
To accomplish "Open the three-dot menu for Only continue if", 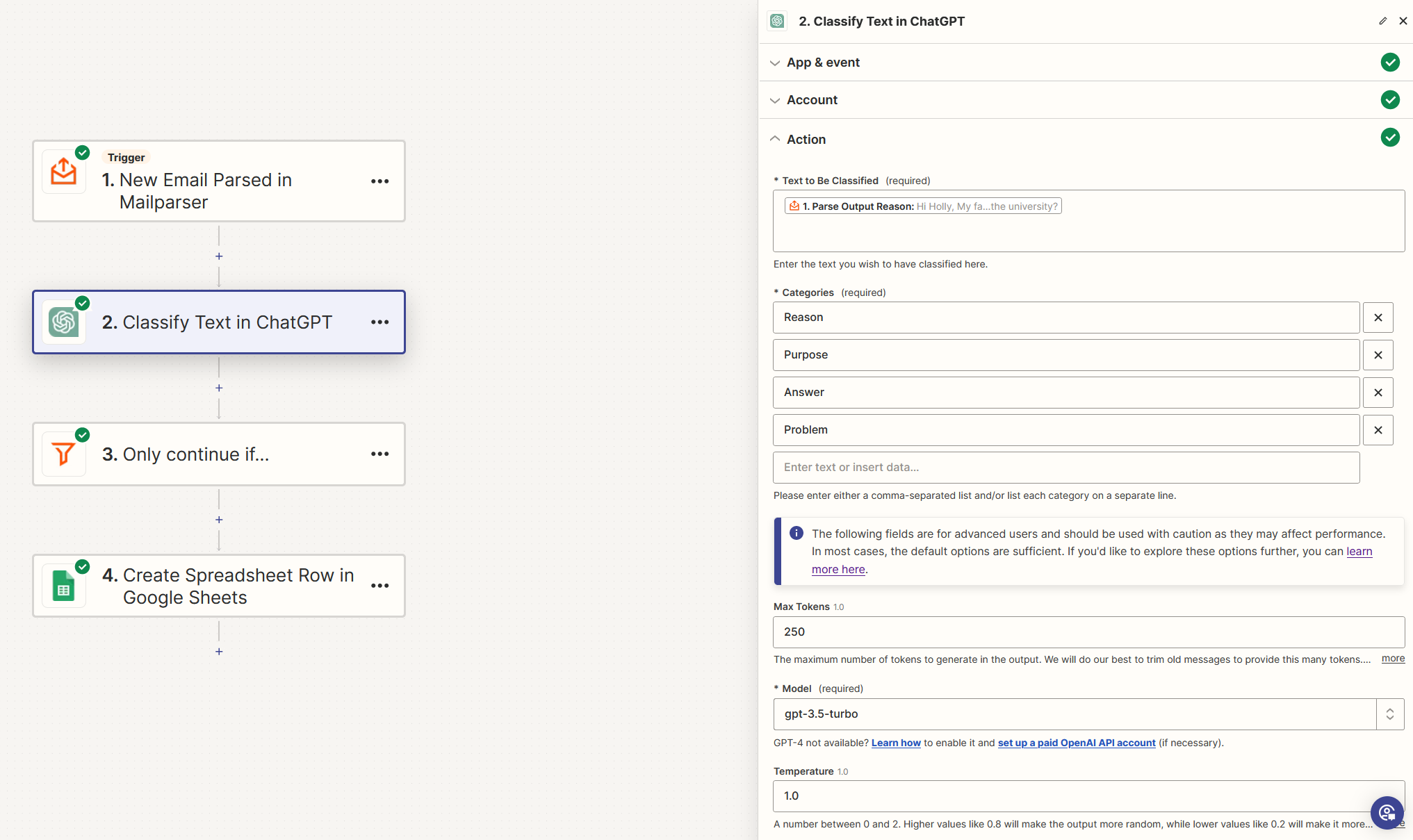I will tap(380, 454).
